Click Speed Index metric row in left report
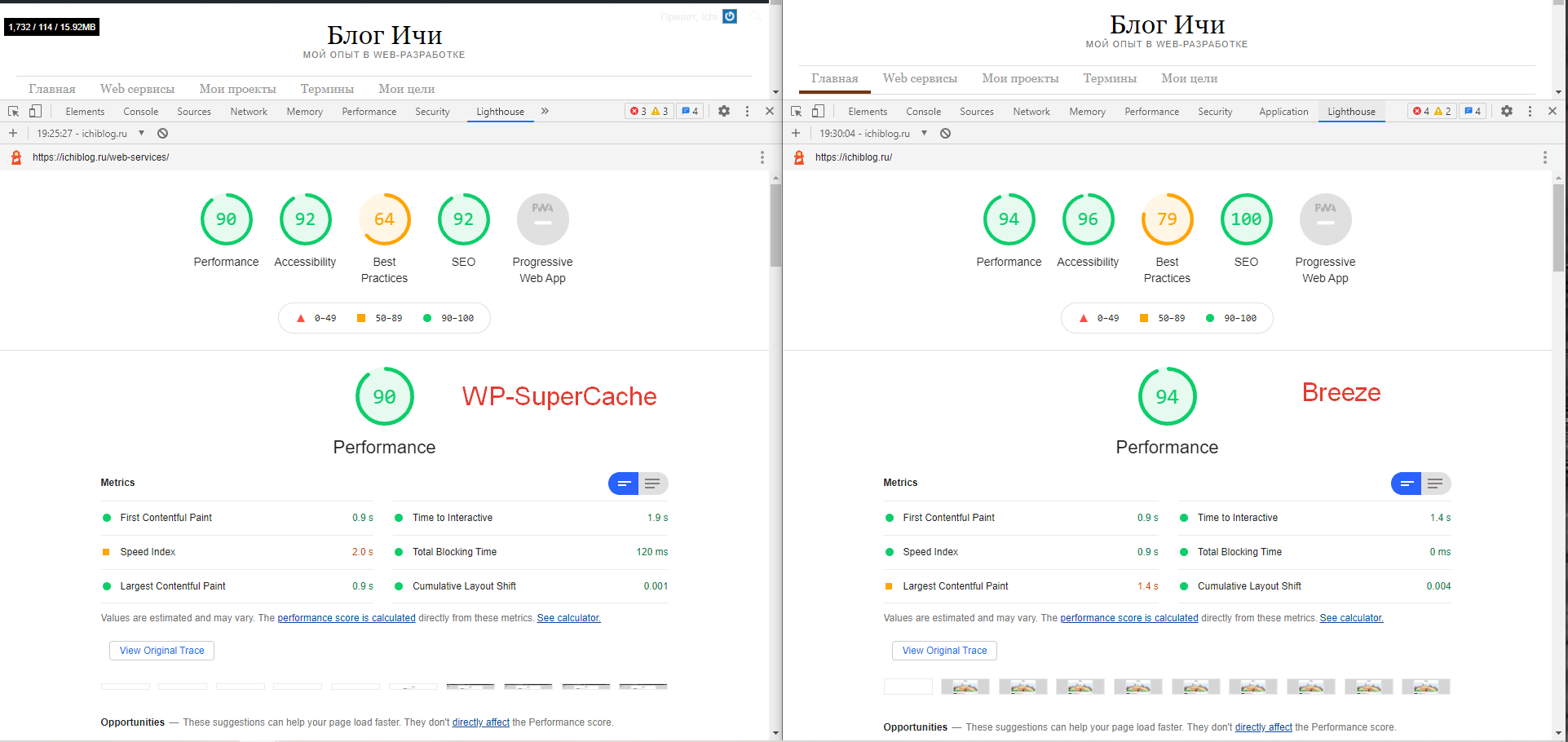This screenshot has height=742, width=1568. 237,552
